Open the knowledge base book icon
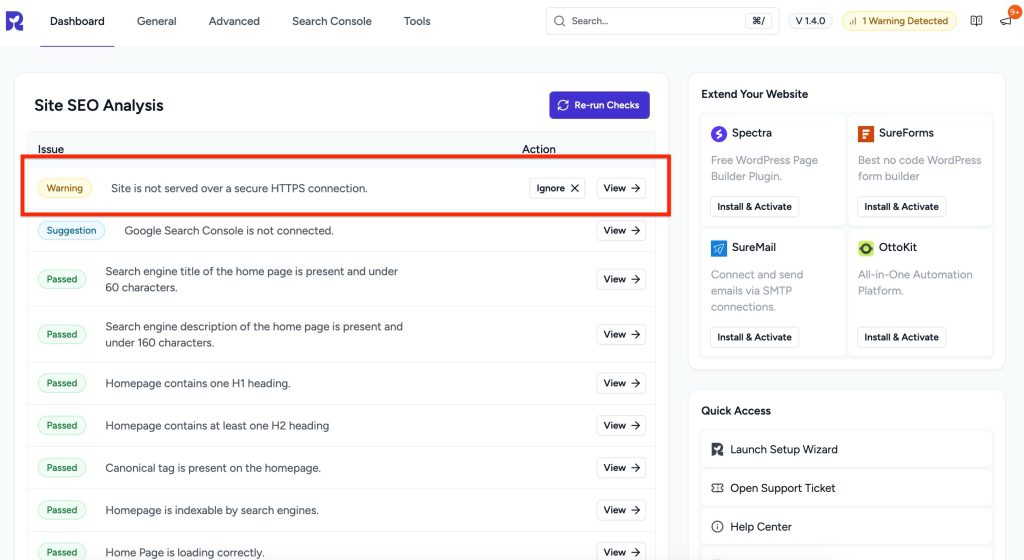This screenshot has height=560, width=1024. click(x=976, y=21)
